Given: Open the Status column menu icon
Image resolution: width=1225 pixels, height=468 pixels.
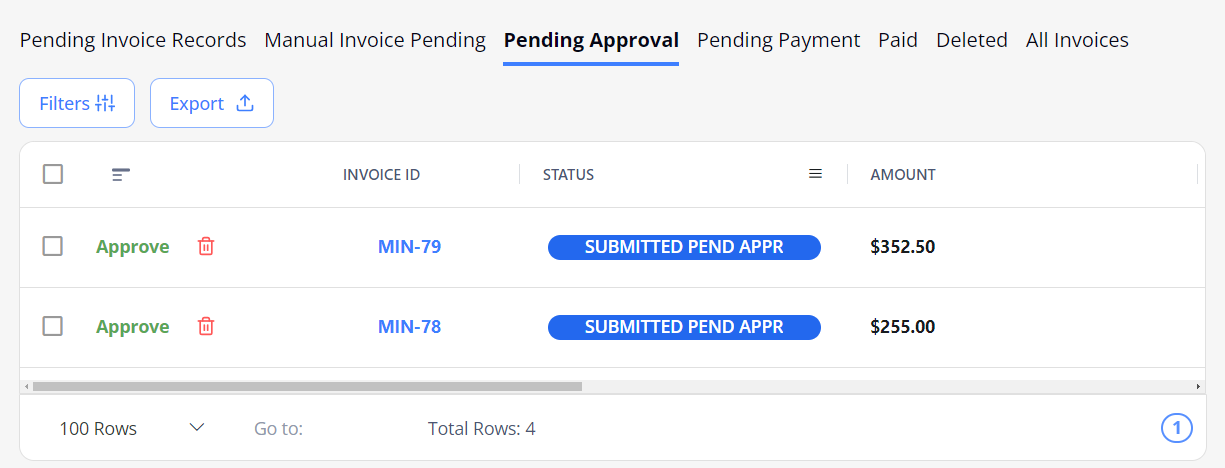Looking at the screenshot, I should click(815, 174).
